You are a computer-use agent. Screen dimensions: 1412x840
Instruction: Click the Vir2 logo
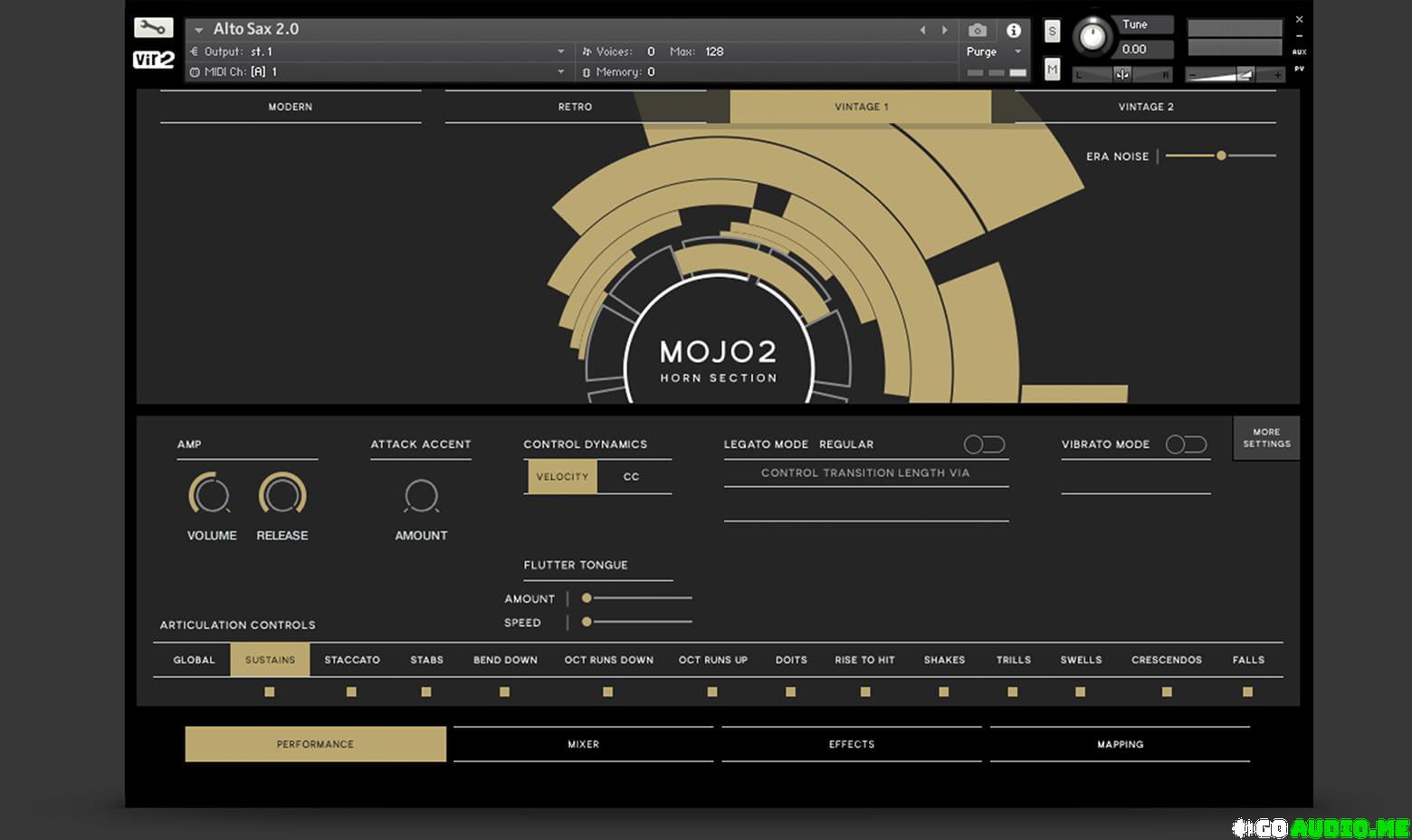pyautogui.click(x=153, y=60)
